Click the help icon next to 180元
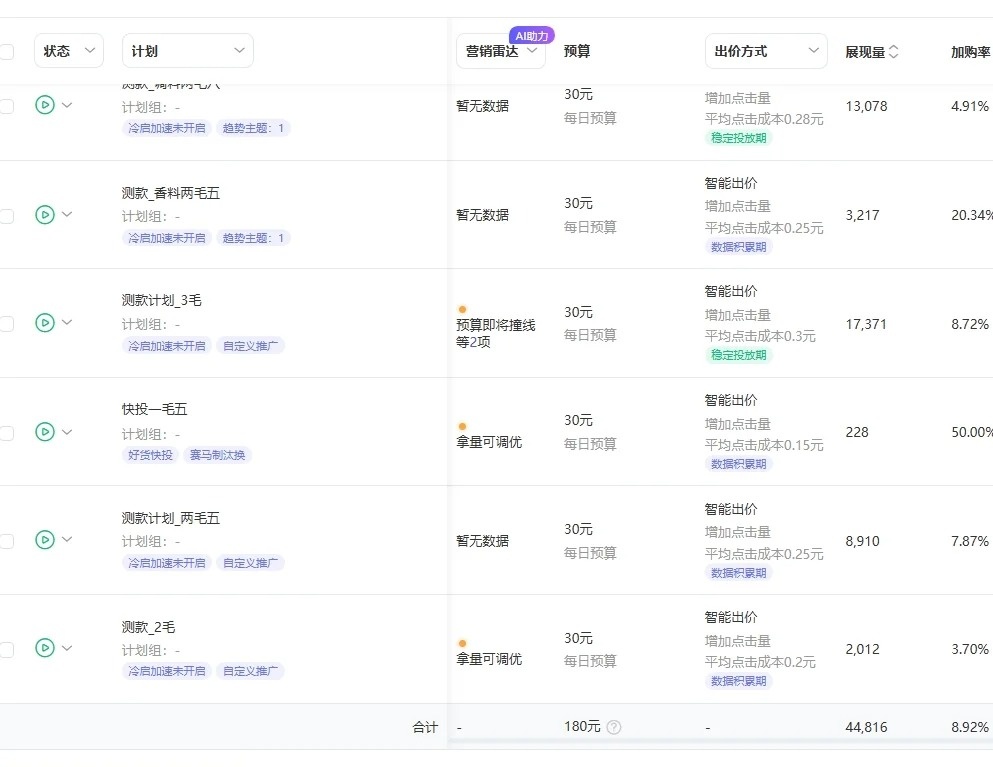The width and height of the screenshot is (993, 767). click(614, 727)
